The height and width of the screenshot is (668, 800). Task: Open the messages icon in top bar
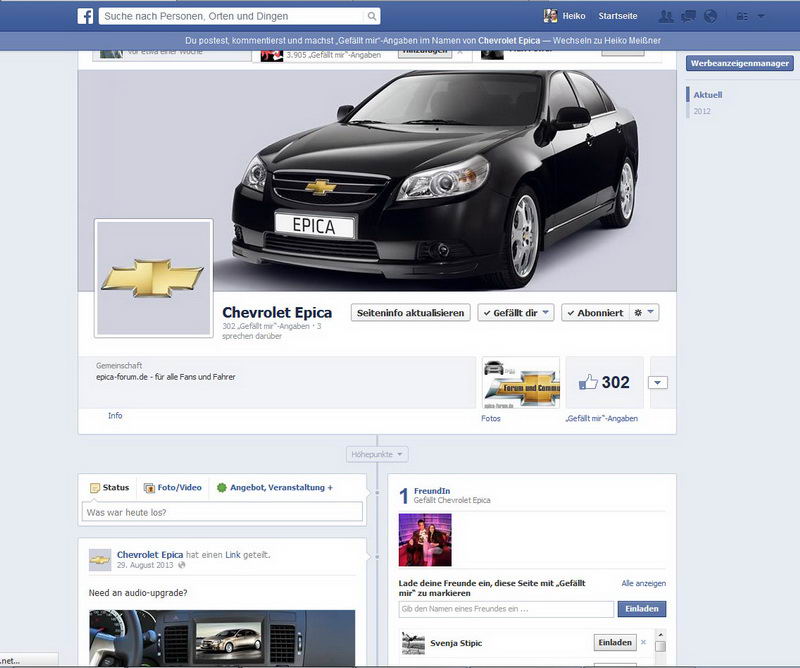click(x=688, y=16)
